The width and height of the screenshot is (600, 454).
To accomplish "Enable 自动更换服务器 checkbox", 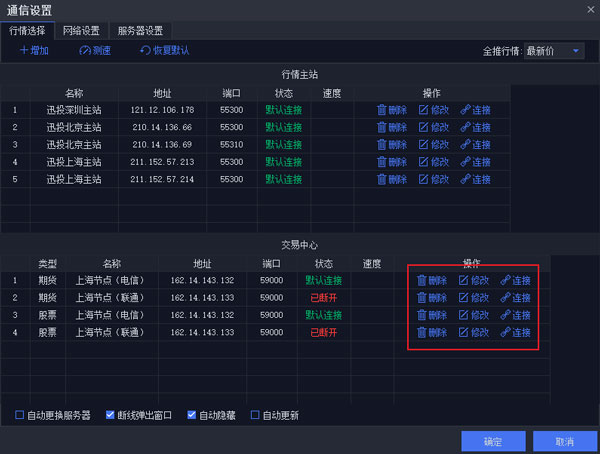I will [x=20, y=415].
